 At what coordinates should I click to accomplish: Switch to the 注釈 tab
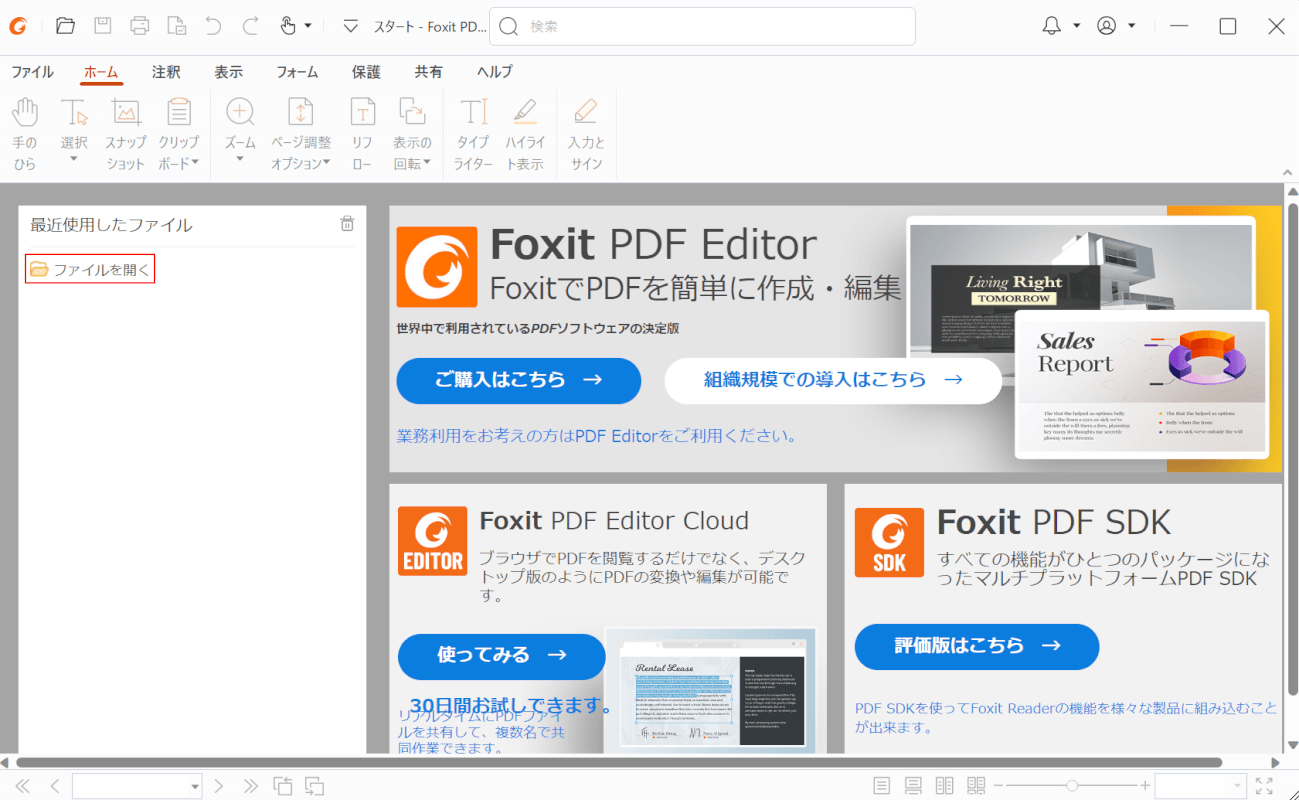[166, 72]
